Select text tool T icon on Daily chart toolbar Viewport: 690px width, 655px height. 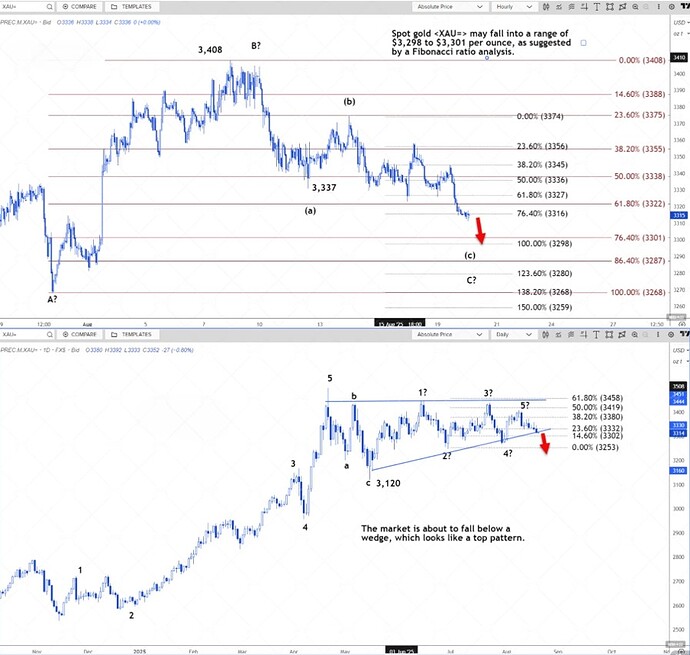[x=597, y=335]
